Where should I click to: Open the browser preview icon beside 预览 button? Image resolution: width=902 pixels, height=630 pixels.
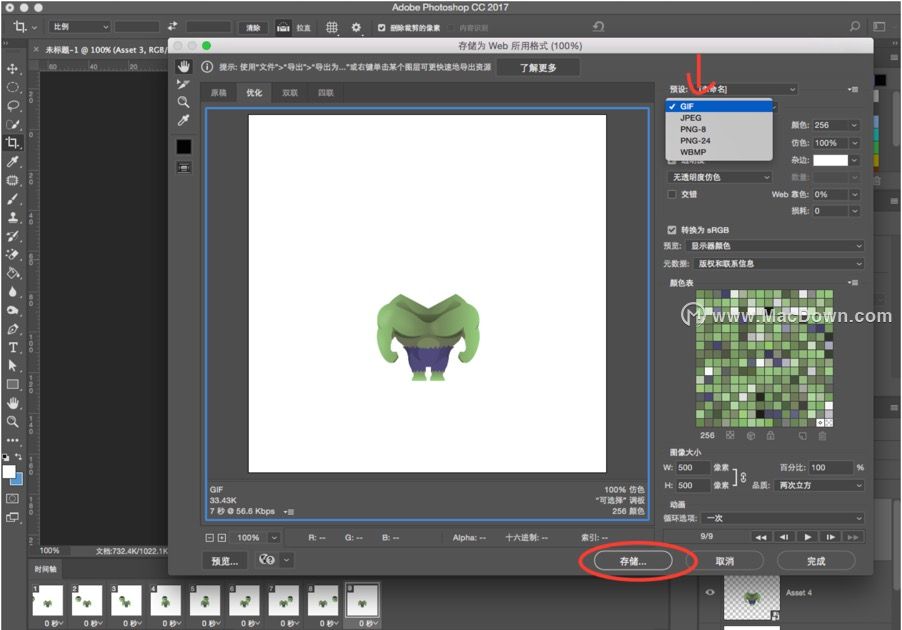(x=267, y=560)
